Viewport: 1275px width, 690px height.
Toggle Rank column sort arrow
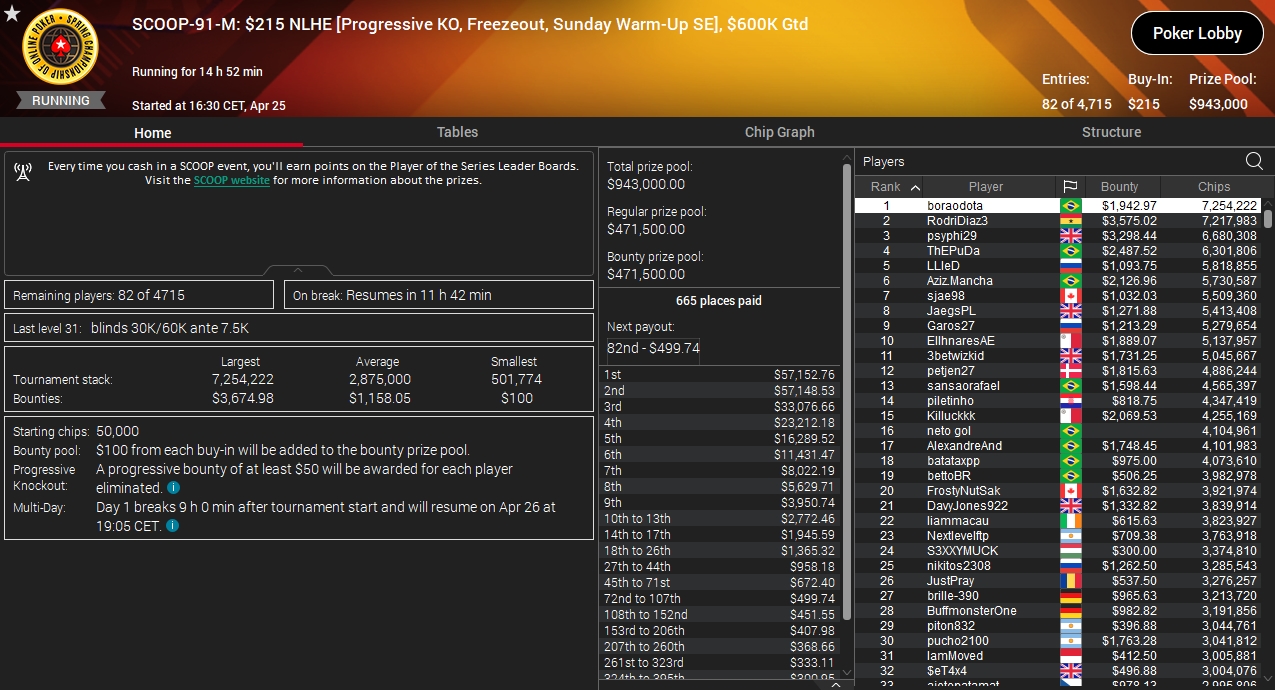tap(915, 187)
